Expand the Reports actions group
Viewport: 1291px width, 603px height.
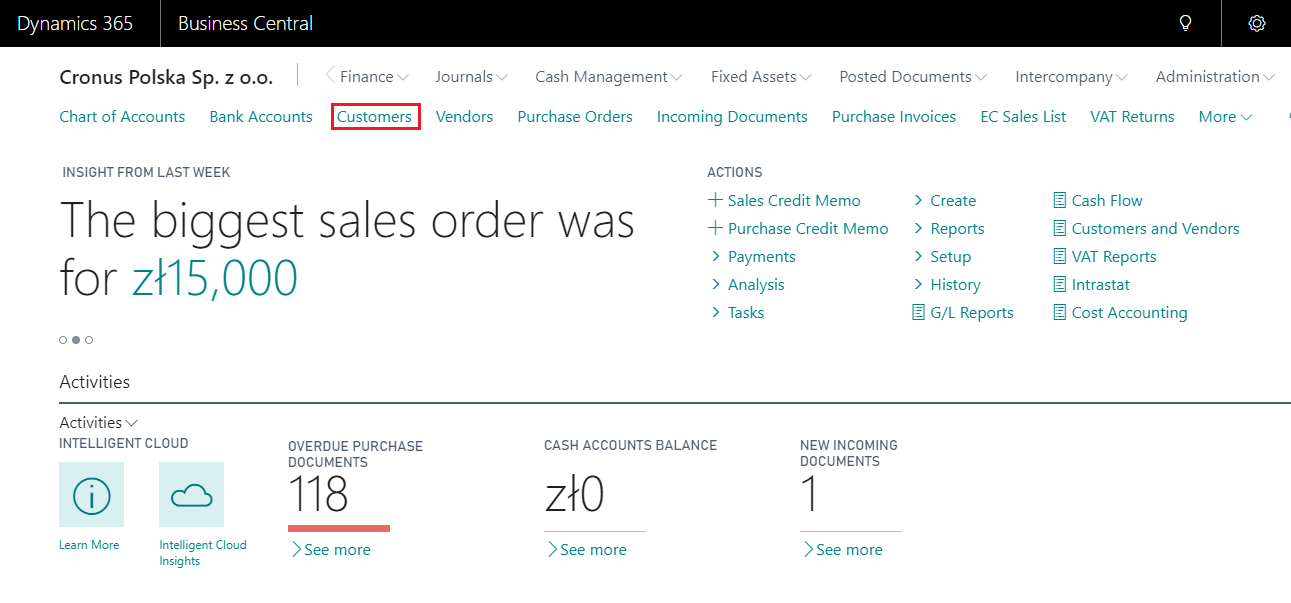(948, 228)
